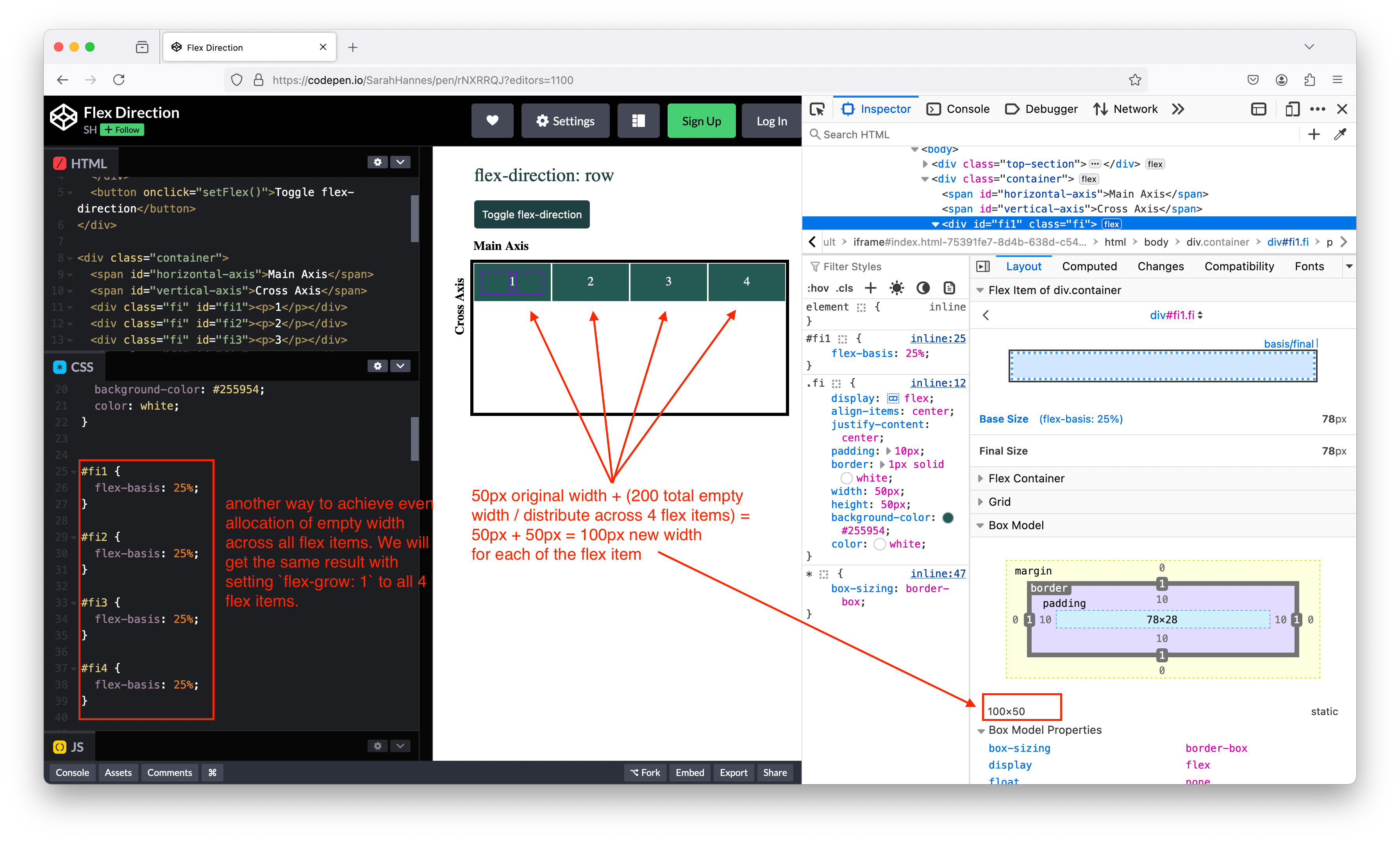Collapse Box Model Properties section
The height and width of the screenshot is (842, 1400).
(x=980, y=730)
